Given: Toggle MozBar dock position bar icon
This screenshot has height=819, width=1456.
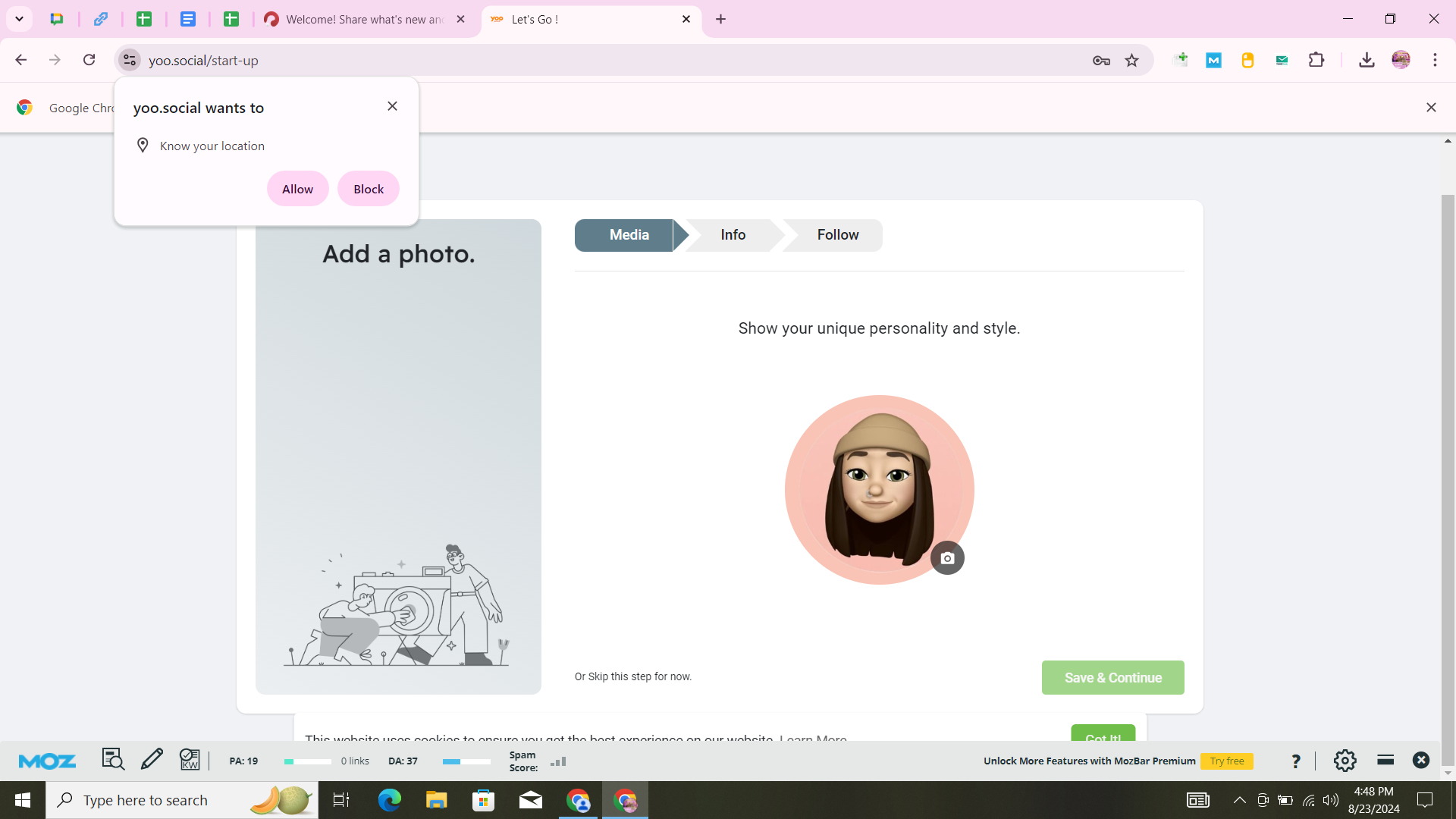Looking at the screenshot, I should point(1385,760).
